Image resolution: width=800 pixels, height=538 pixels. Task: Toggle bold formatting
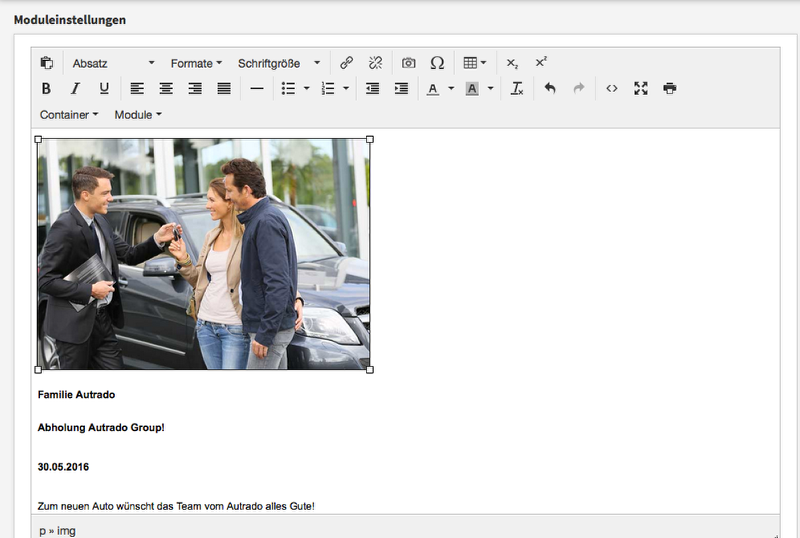tap(46, 89)
